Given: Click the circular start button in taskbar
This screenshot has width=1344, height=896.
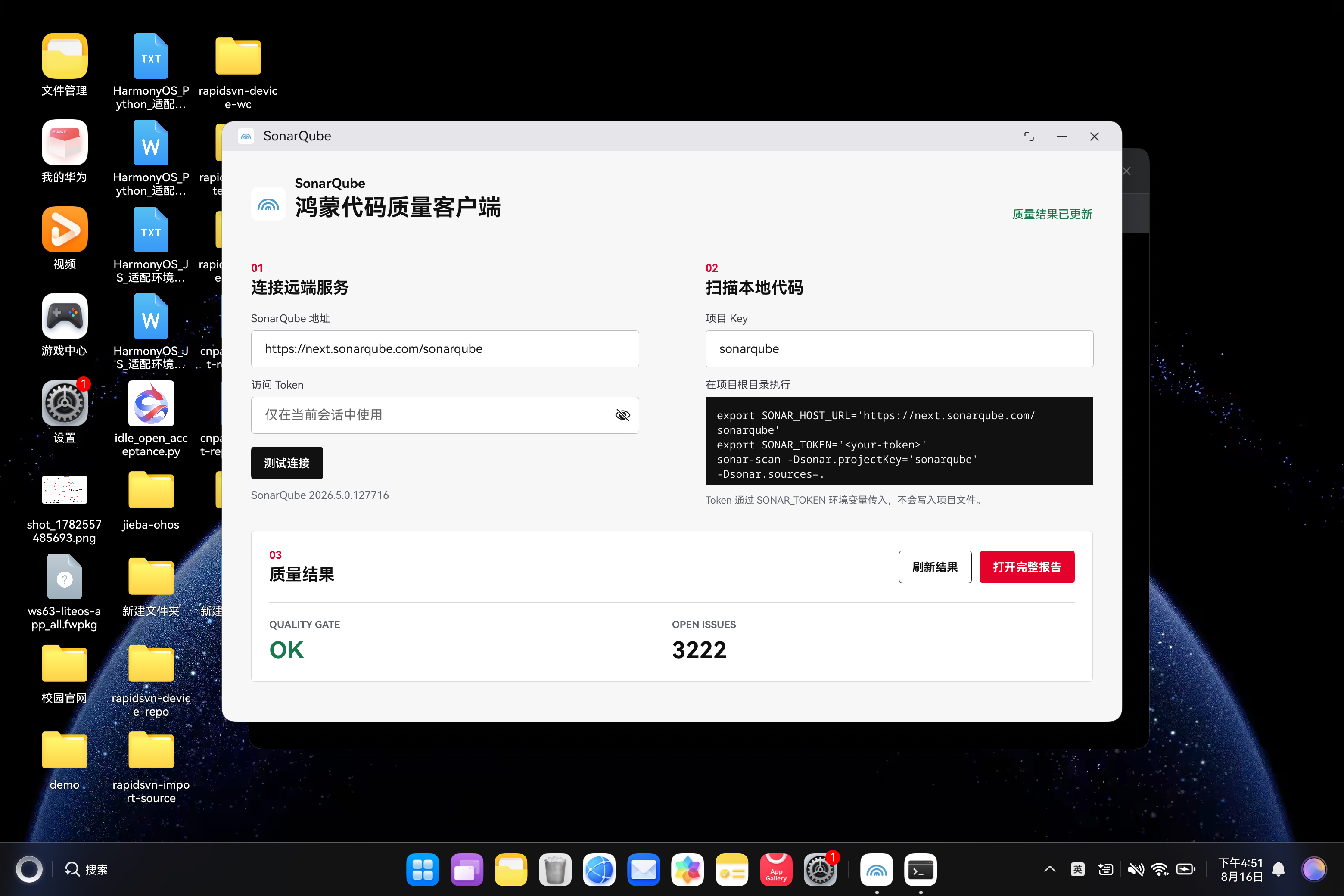Looking at the screenshot, I should pos(29,870).
